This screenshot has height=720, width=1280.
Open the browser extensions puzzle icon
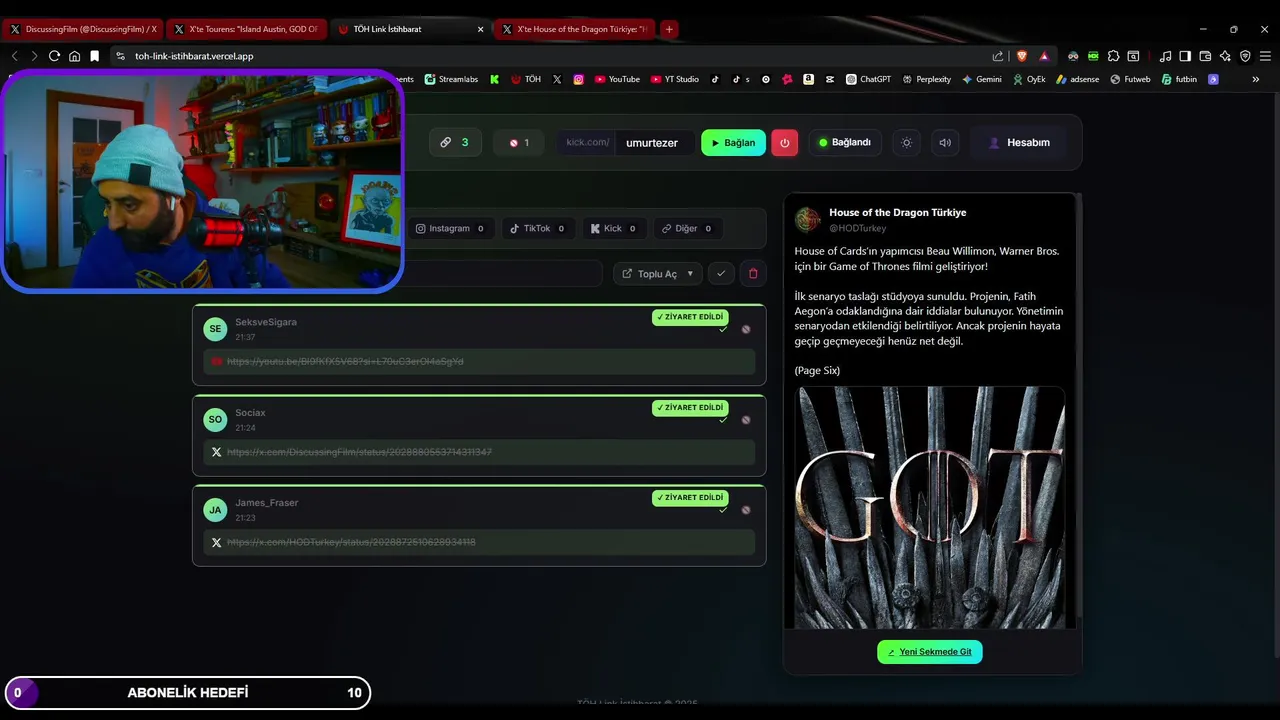click(x=1113, y=56)
